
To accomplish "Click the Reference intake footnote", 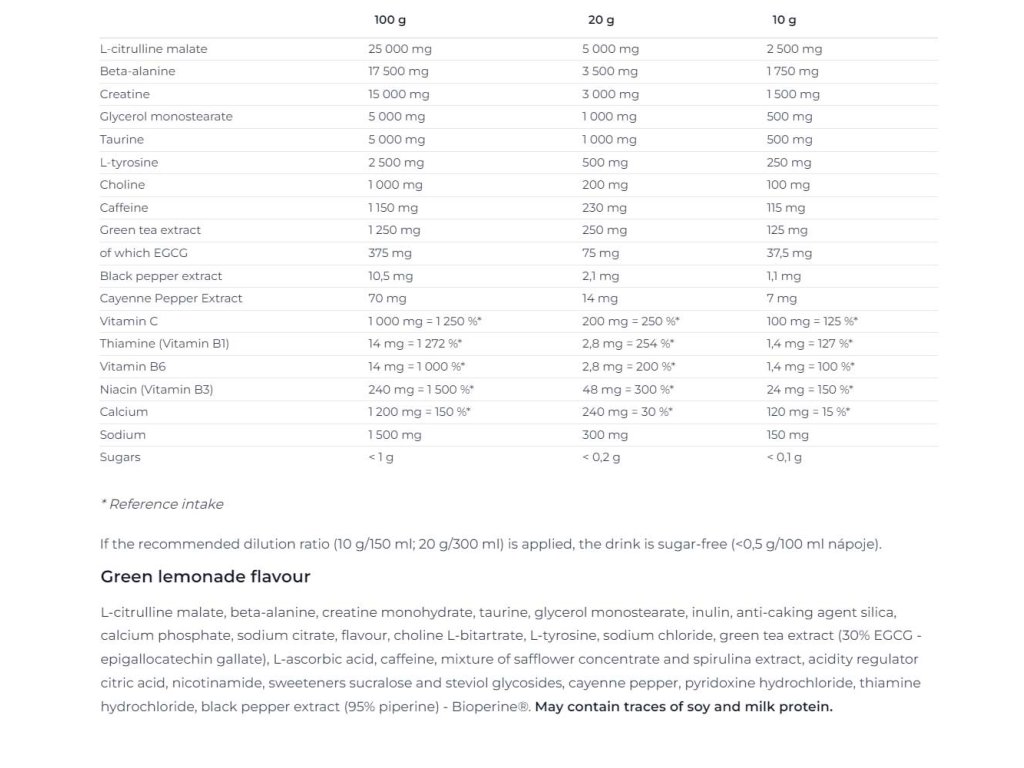I will click(x=162, y=504).
